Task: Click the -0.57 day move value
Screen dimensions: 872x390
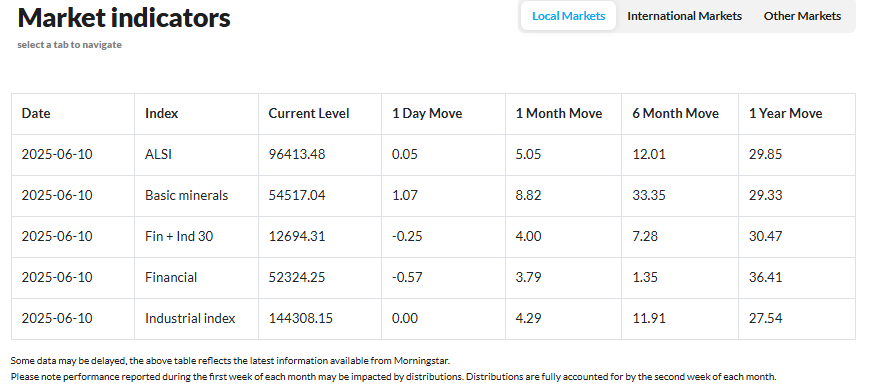Action: 407,277
